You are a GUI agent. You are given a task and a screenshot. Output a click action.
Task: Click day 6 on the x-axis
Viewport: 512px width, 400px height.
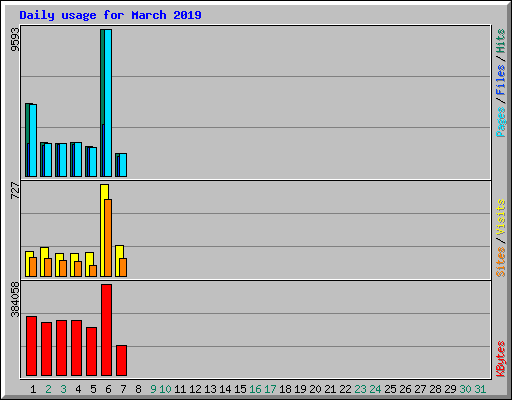(108, 389)
